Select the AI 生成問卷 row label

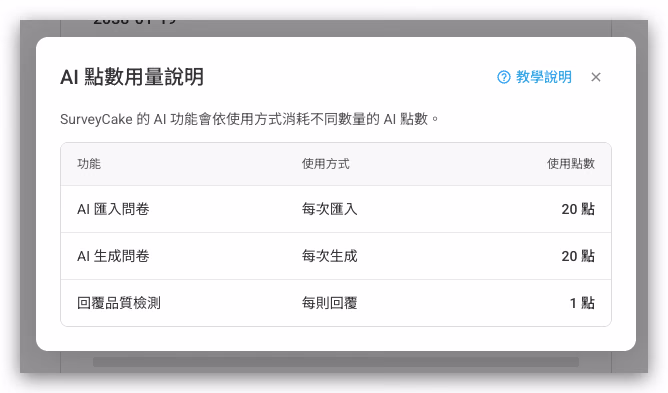(x=113, y=256)
